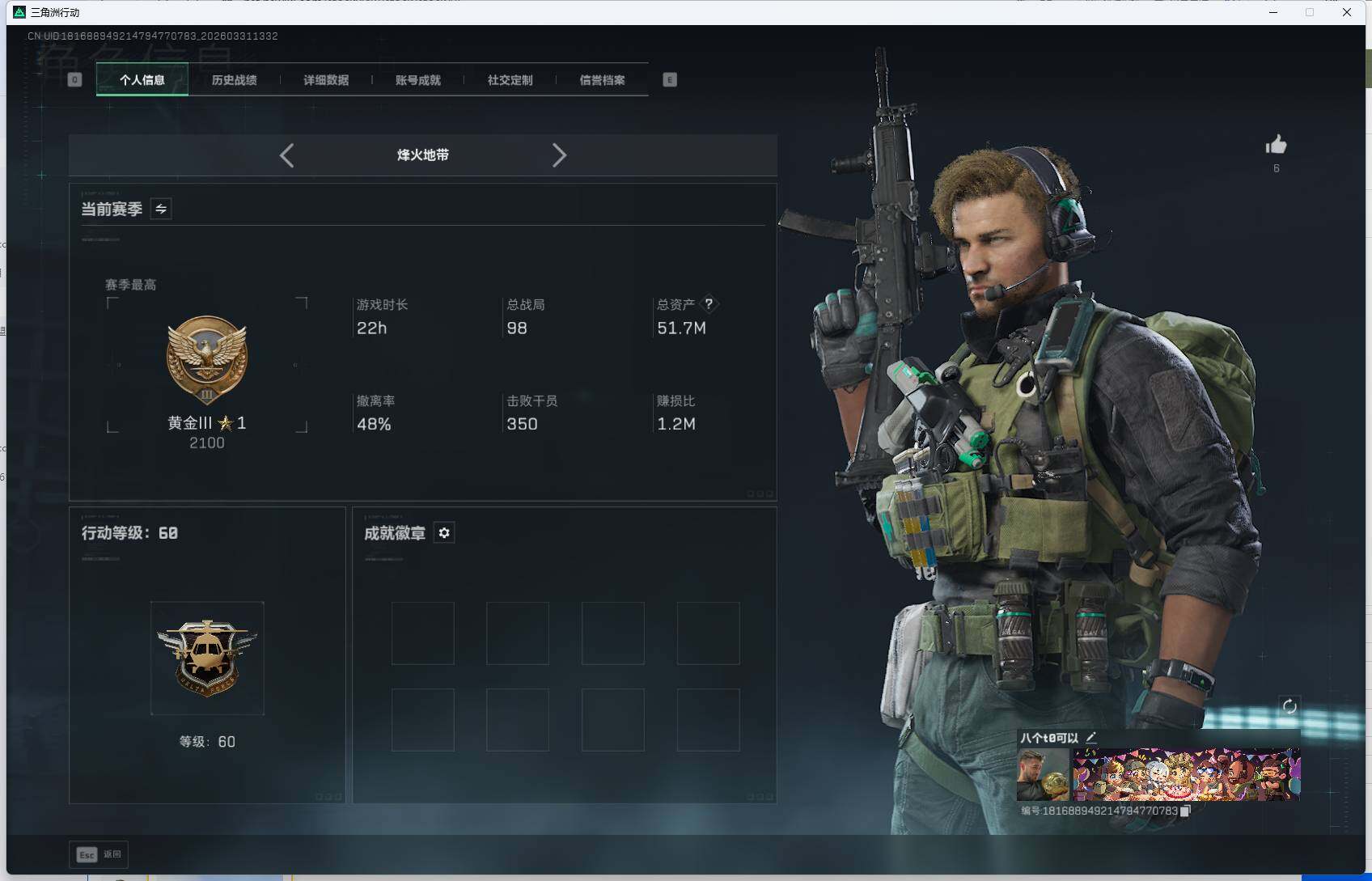The image size is (1372, 881).
Task: Open 成就徽章 settings gear
Action: 444,532
